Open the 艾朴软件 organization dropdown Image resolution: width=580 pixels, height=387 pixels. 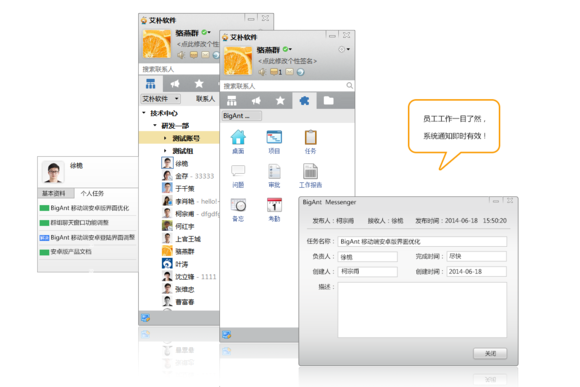[x=161, y=99]
